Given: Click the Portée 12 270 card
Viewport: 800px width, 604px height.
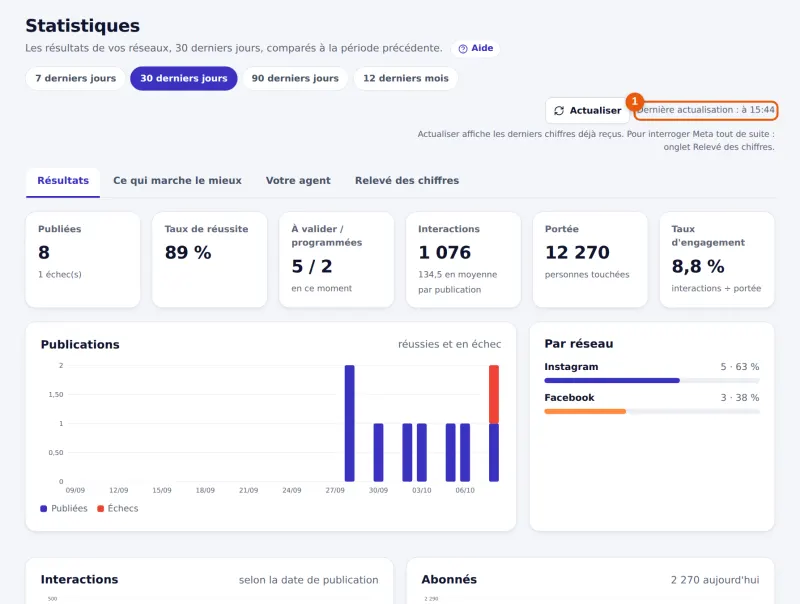Looking at the screenshot, I should click(x=590, y=260).
